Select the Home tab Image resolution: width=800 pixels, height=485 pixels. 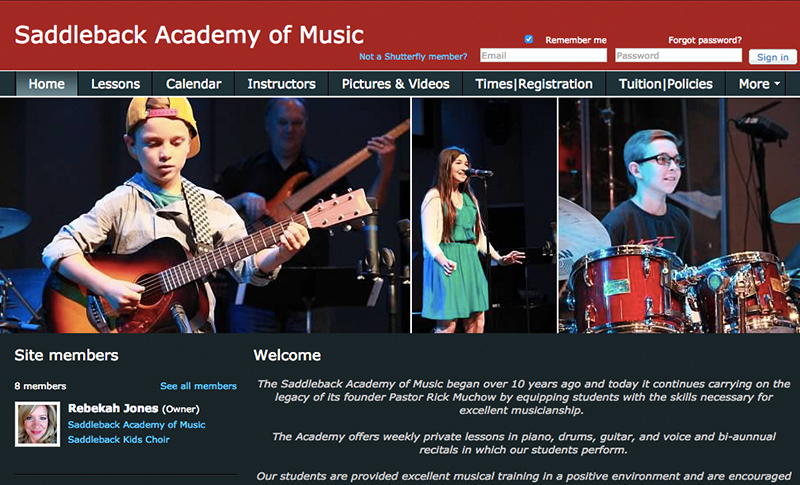(46, 84)
